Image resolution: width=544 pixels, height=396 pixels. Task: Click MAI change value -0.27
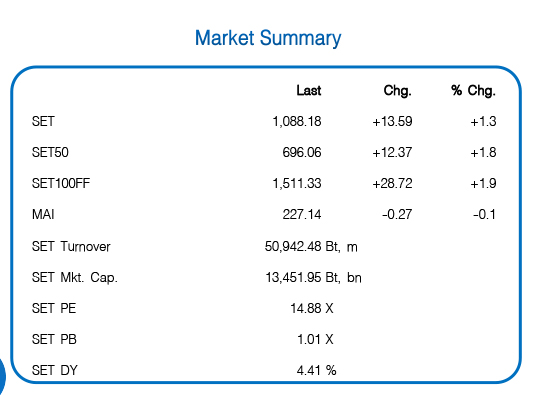tap(397, 214)
